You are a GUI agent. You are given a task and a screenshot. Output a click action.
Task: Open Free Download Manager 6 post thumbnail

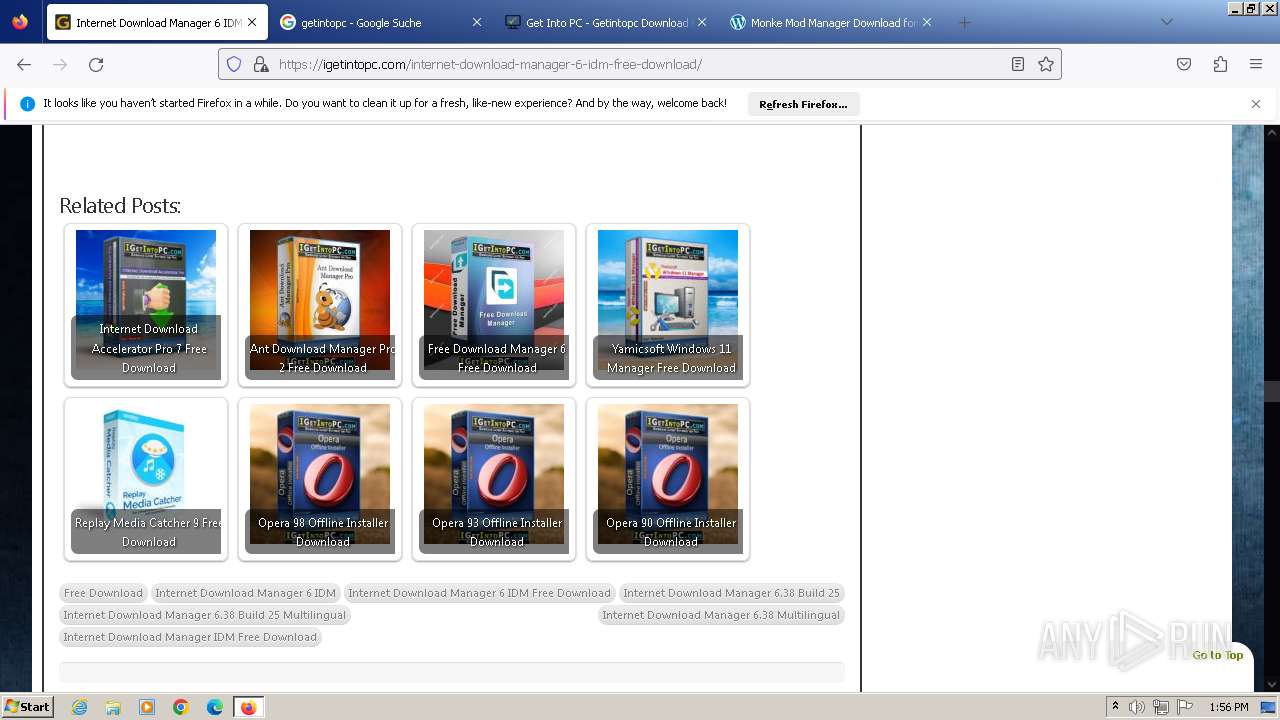tap(494, 305)
